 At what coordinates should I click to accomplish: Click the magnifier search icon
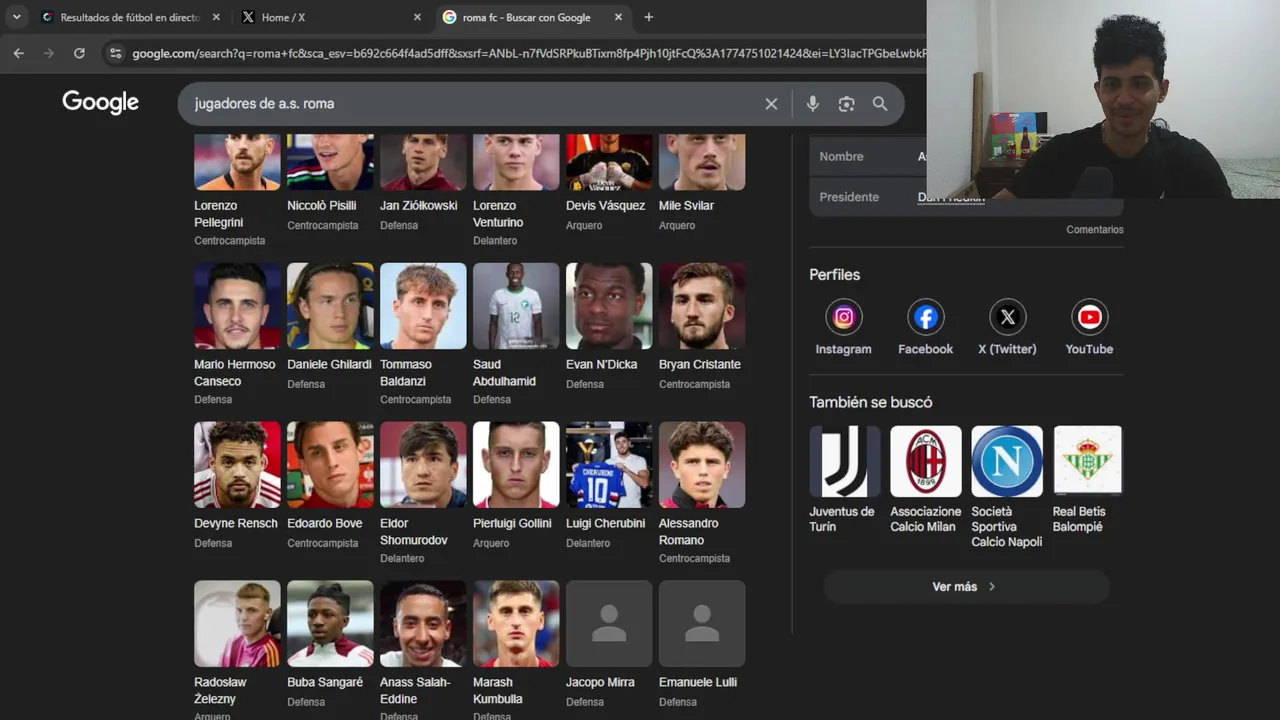pyautogui.click(x=880, y=104)
